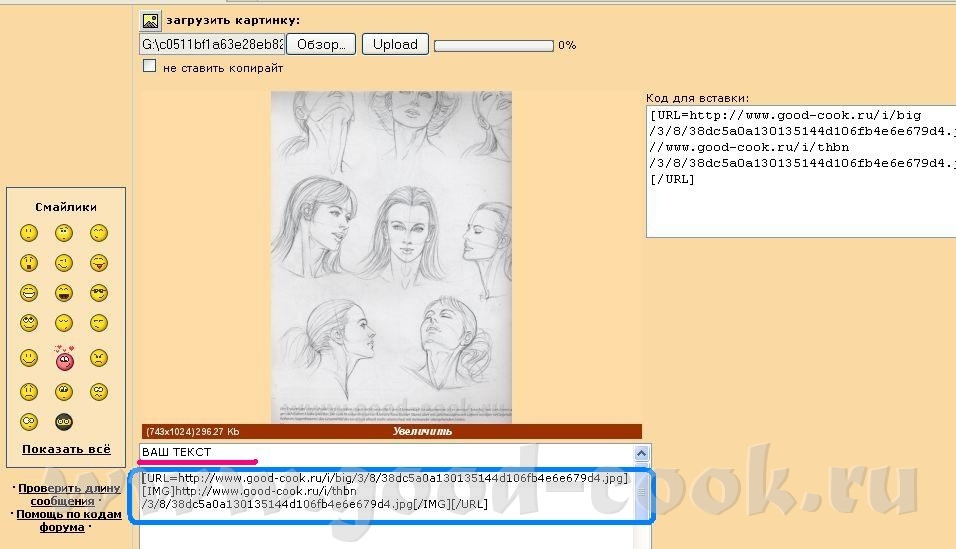Image resolution: width=956 pixels, height=549 pixels.
Task: Click the Обзор browse button
Action: (321, 45)
